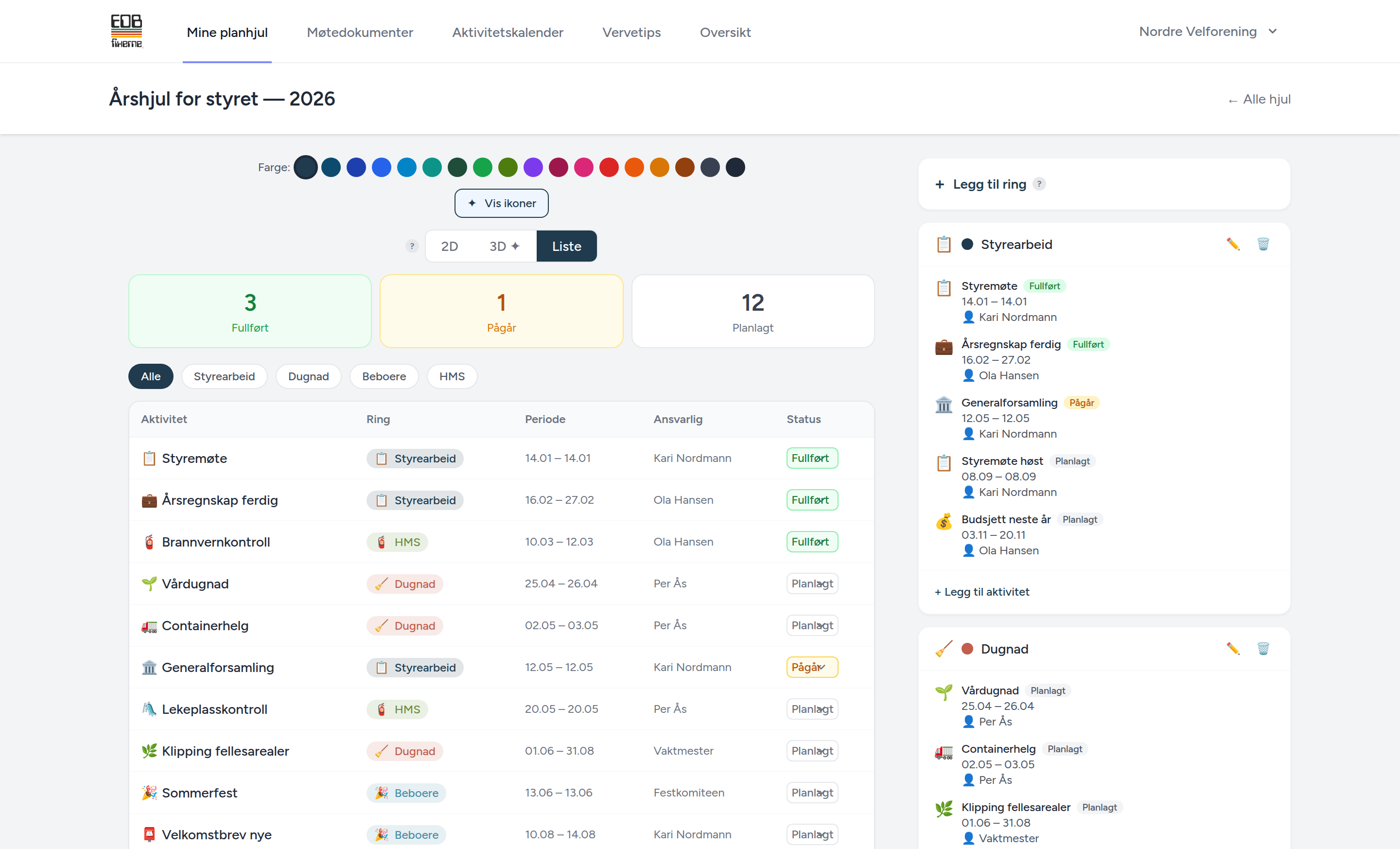Click the pencil icon for Dugnad ring
The width and height of the screenshot is (1400, 849).
tap(1232, 648)
